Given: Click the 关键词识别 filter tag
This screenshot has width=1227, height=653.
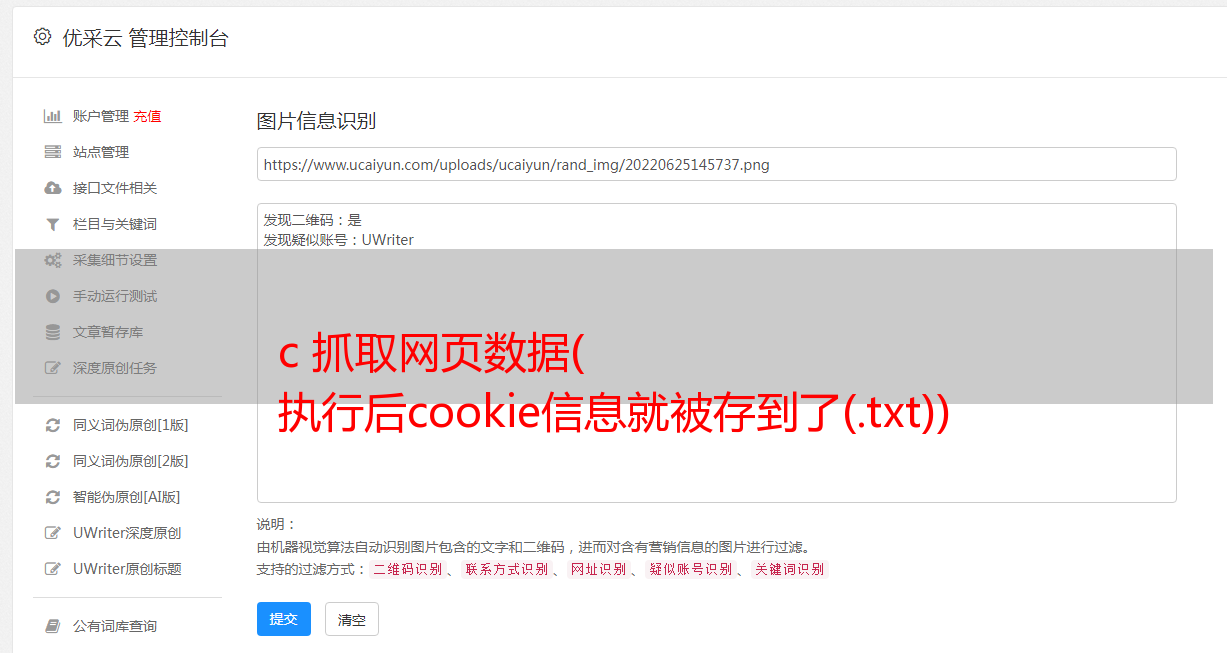Looking at the screenshot, I should click(790, 569).
